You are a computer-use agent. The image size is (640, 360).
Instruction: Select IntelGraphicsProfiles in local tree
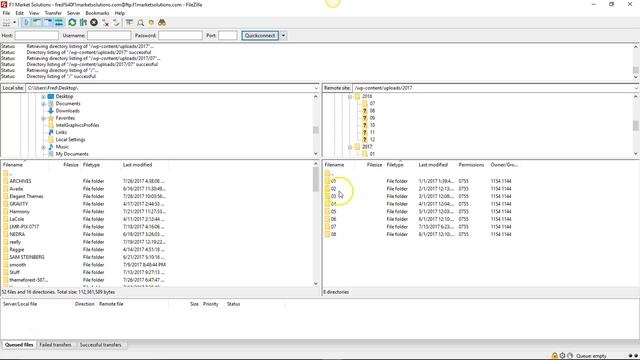77,125
